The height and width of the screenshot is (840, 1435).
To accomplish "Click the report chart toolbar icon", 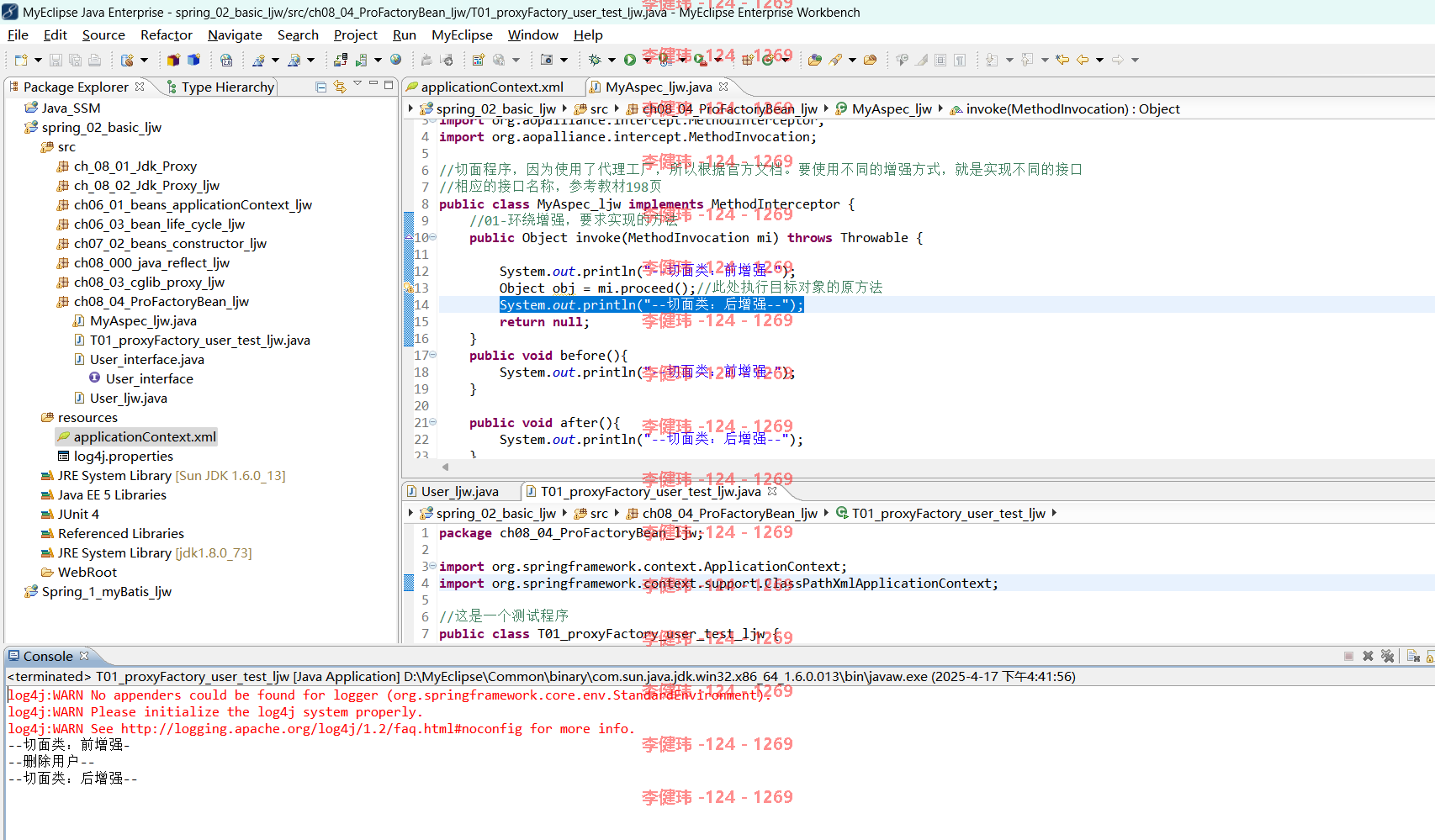I will pos(478,60).
